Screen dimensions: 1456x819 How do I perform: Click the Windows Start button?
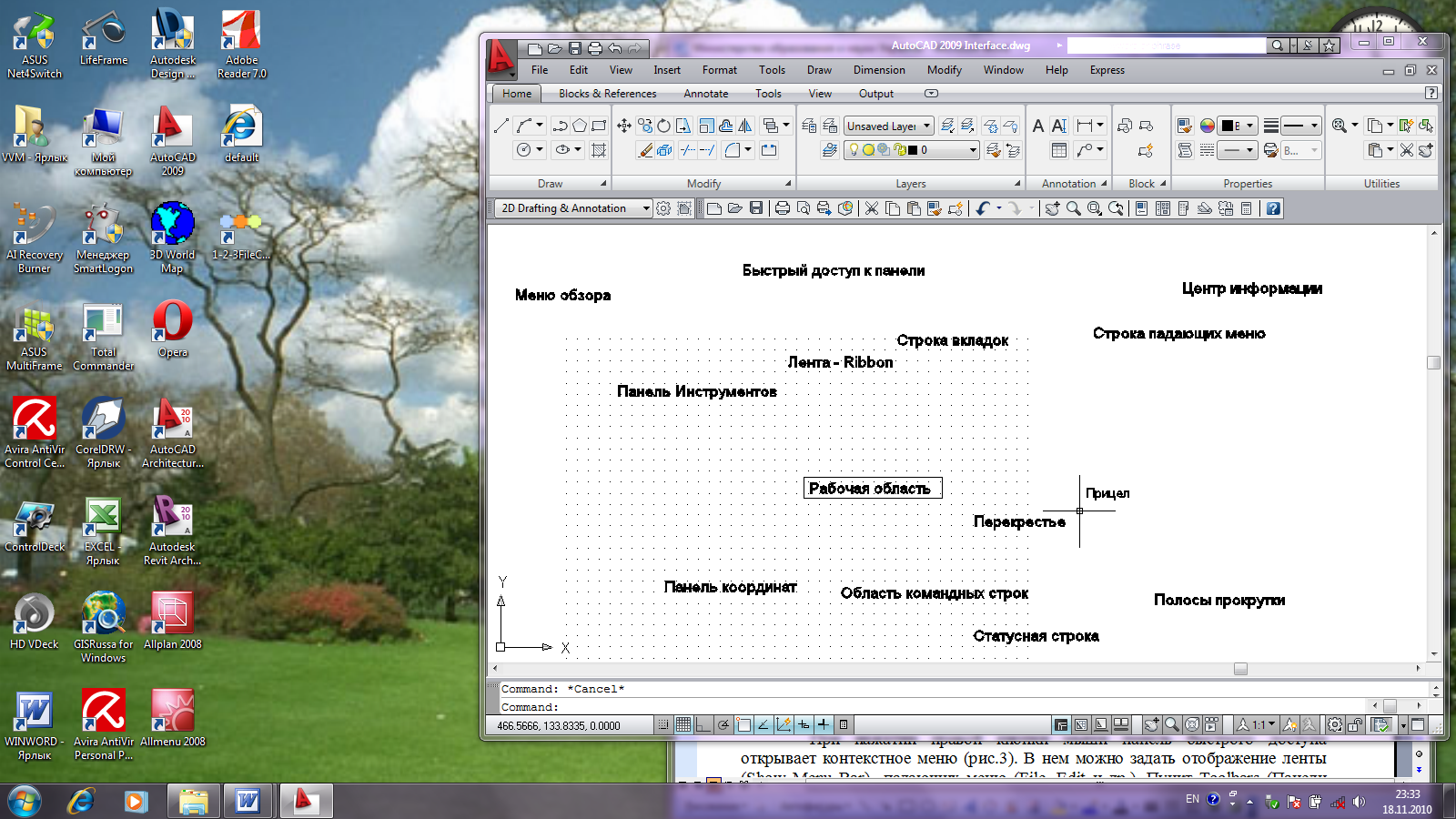[25, 801]
